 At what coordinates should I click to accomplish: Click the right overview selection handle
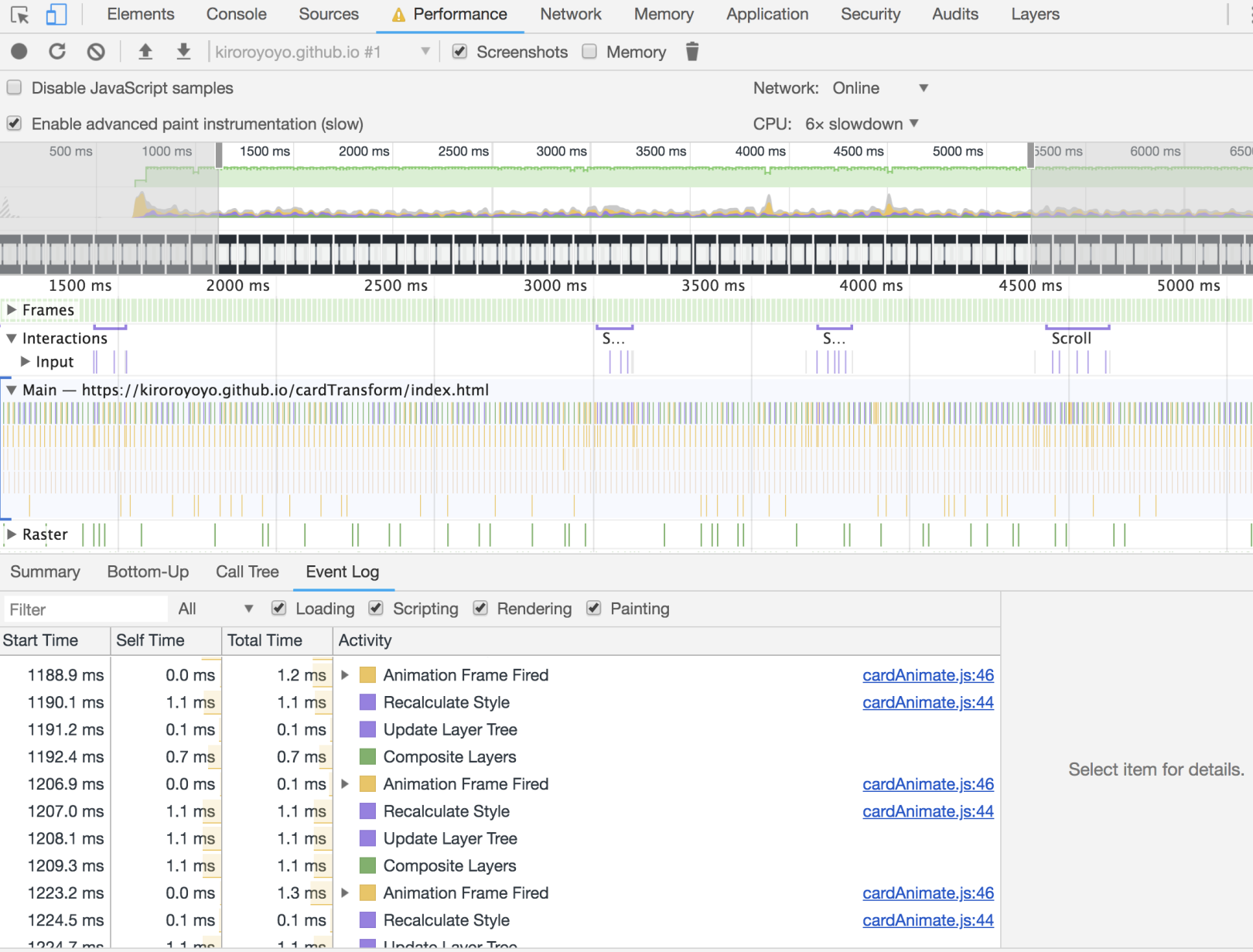point(1030,155)
